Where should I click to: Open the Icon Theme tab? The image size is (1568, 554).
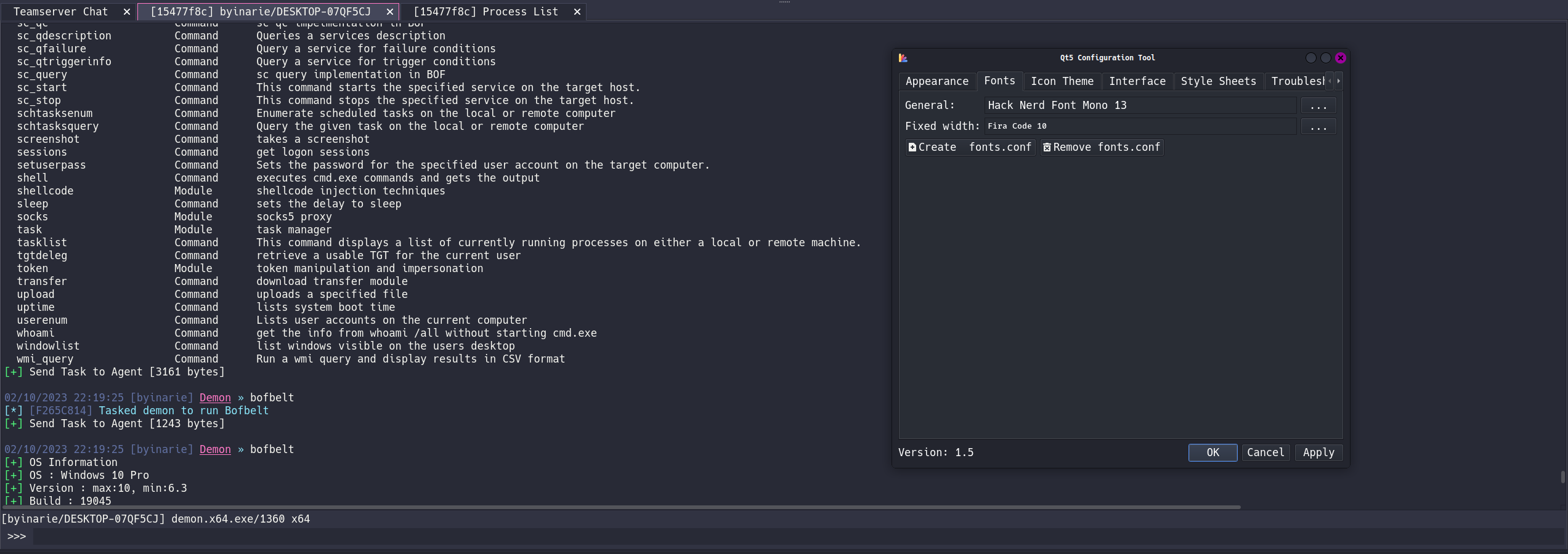pos(1062,81)
